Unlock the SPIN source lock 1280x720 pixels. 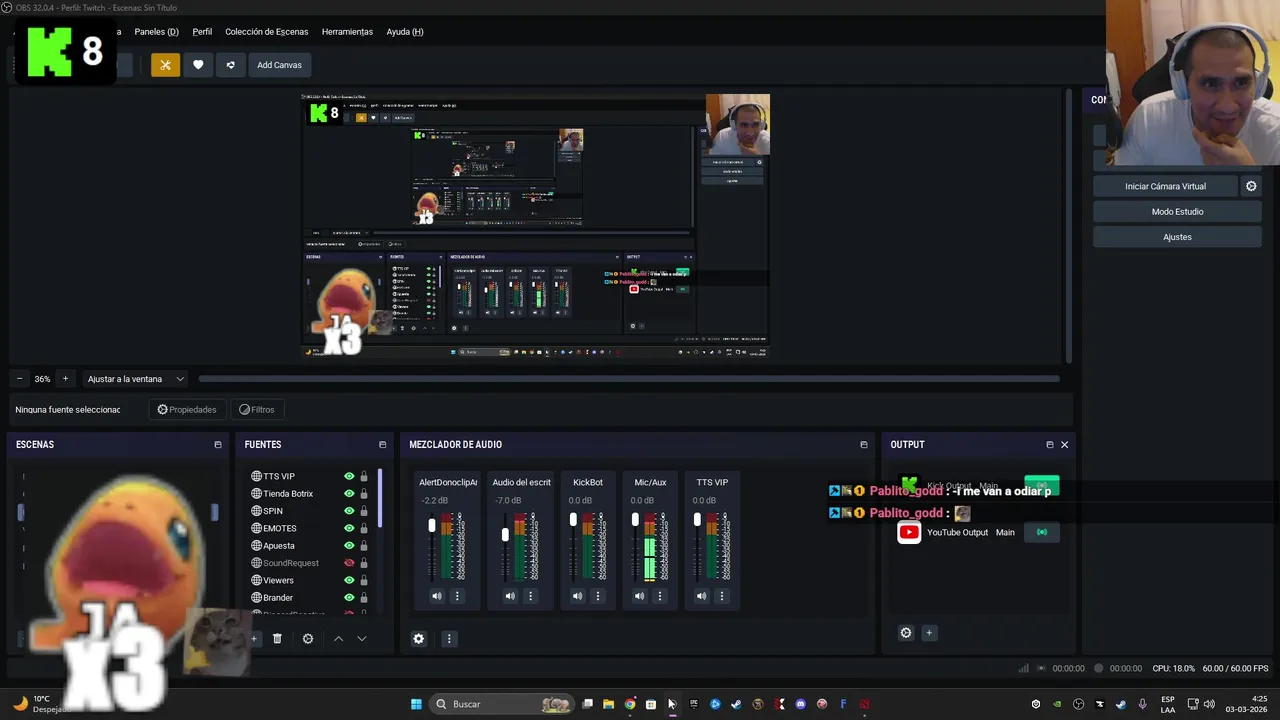(364, 511)
